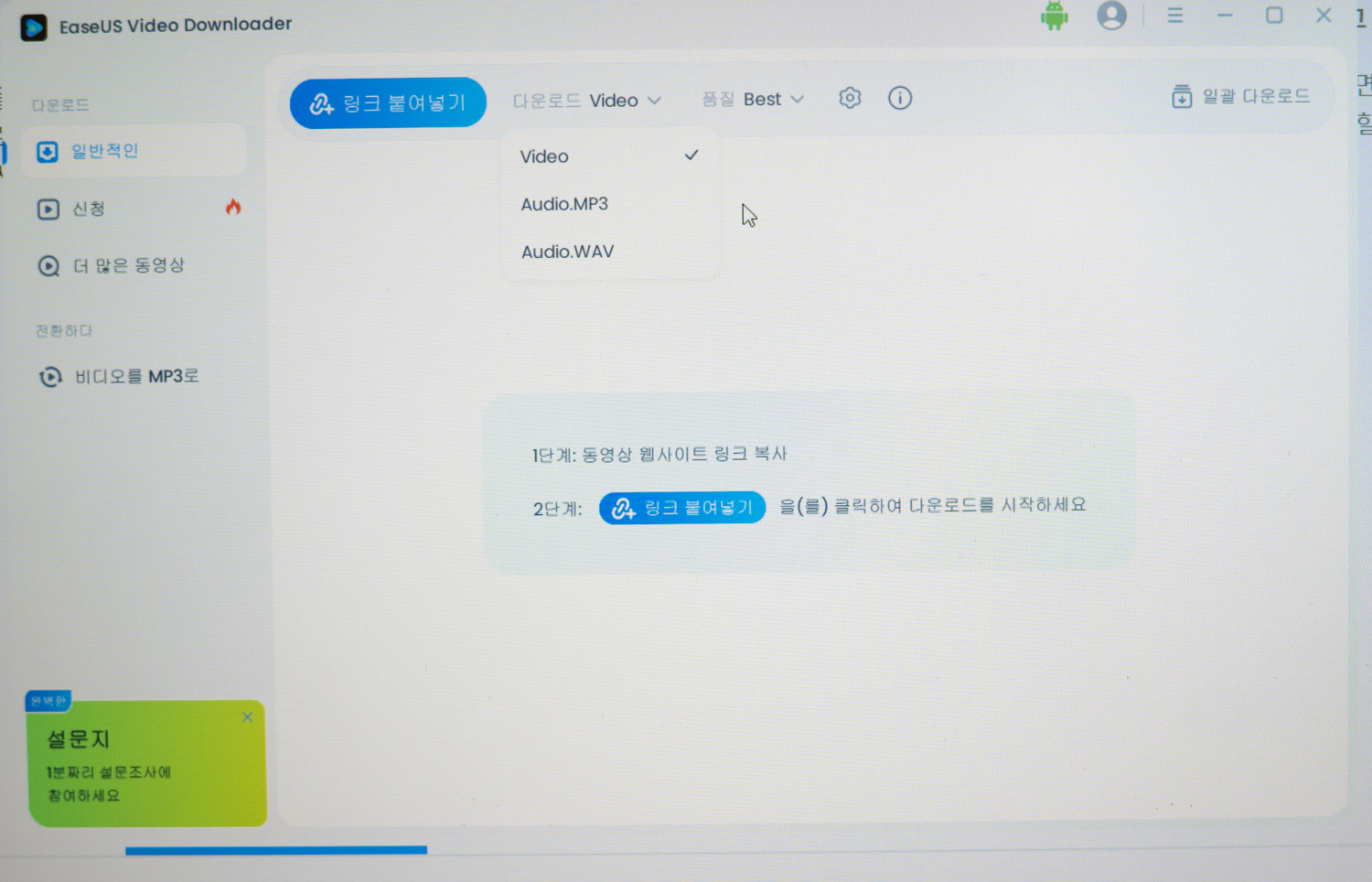The width and height of the screenshot is (1372, 882).
Task: Open the 품질 Best quality dropdown
Action: coord(753,99)
